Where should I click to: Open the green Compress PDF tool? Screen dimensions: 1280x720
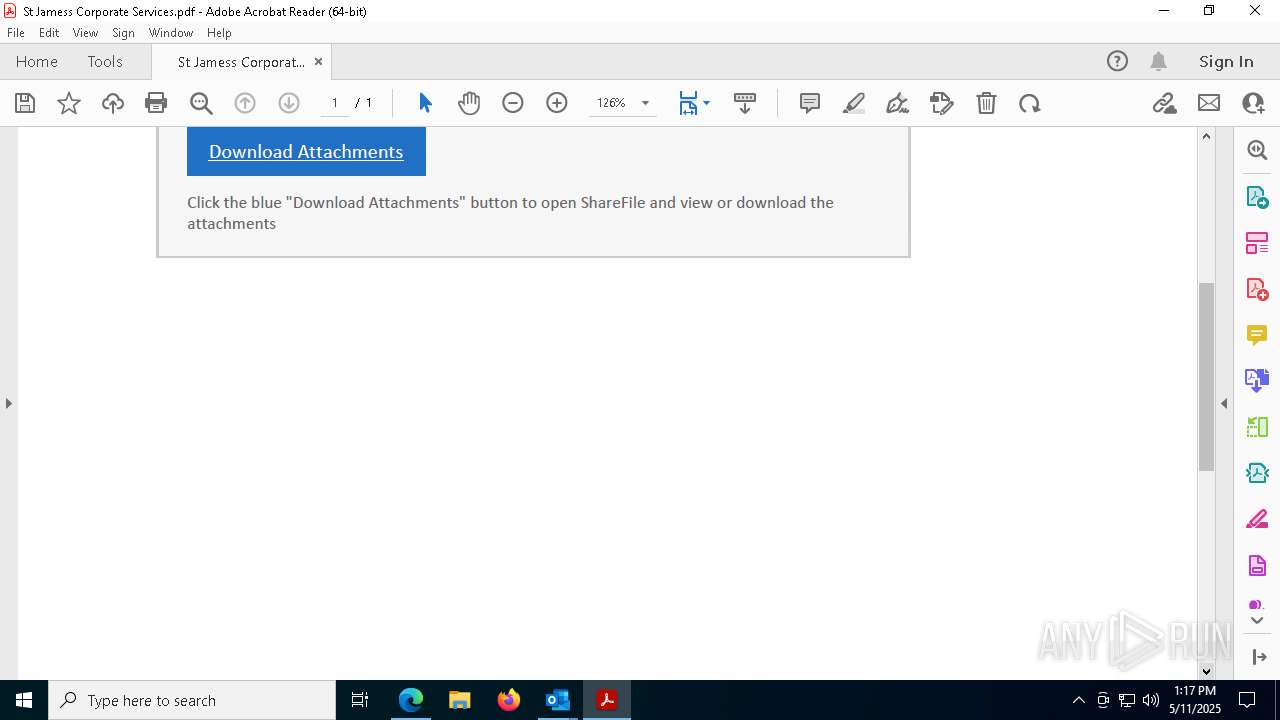point(1257,427)
